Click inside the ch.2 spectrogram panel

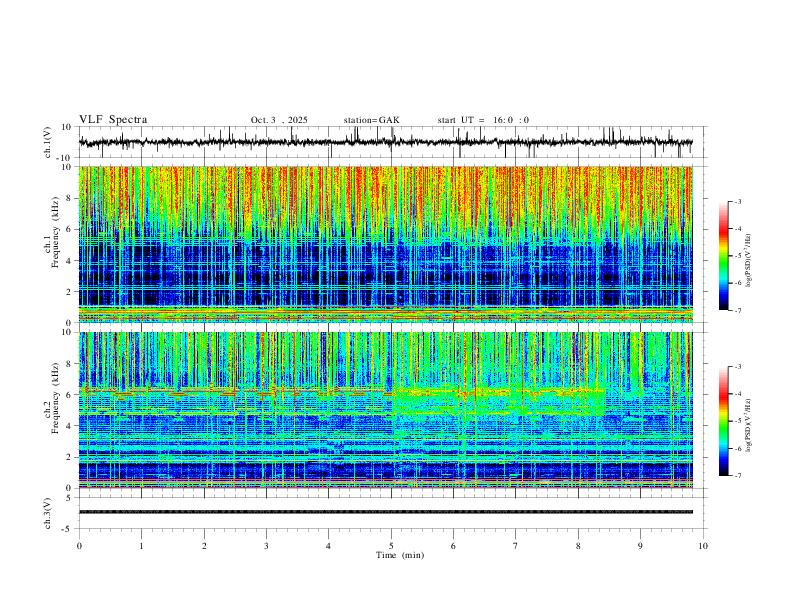click(x=385, y=410)
